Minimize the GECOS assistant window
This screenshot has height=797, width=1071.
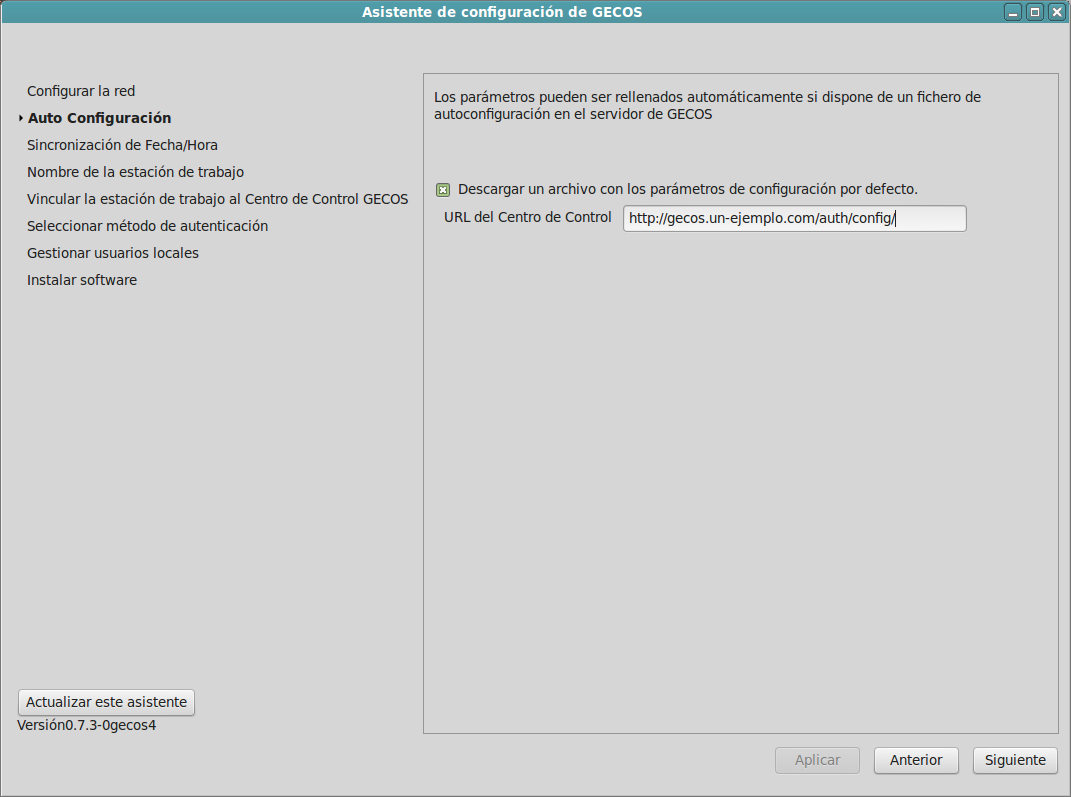pos(1014,12)
